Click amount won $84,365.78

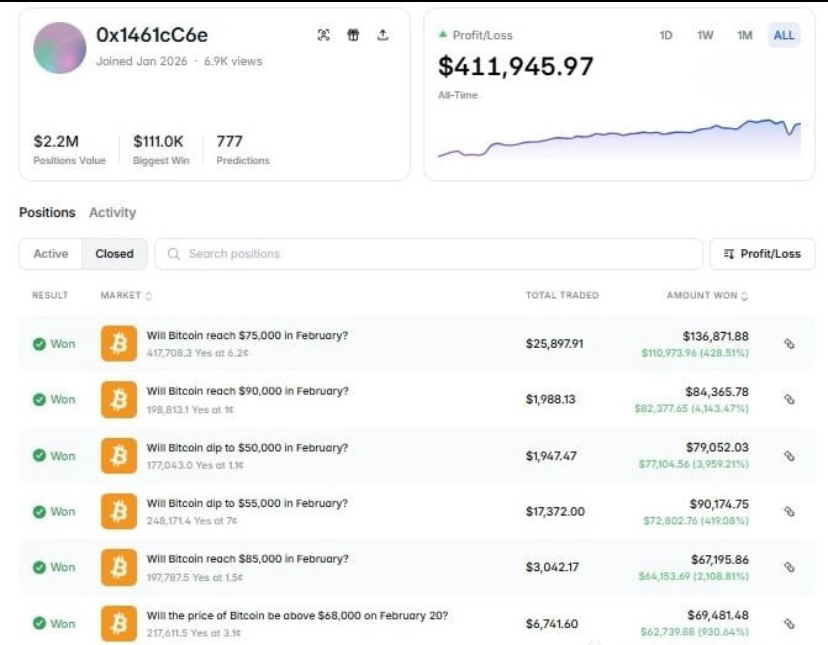pyautogui.click(x=717, y=392)
